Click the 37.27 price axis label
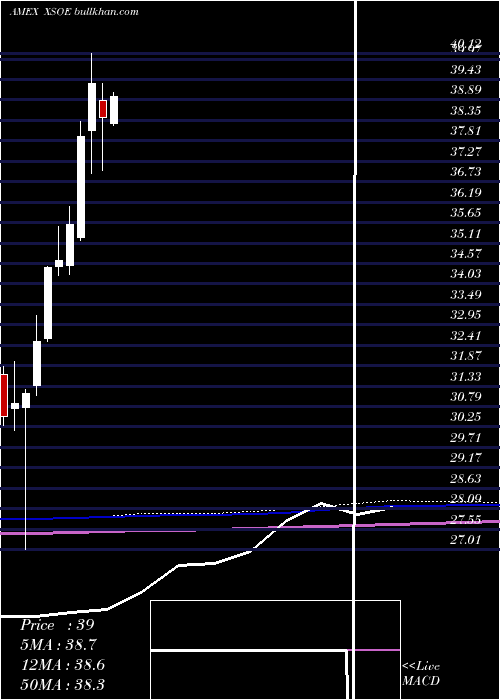 click(466, 152)
